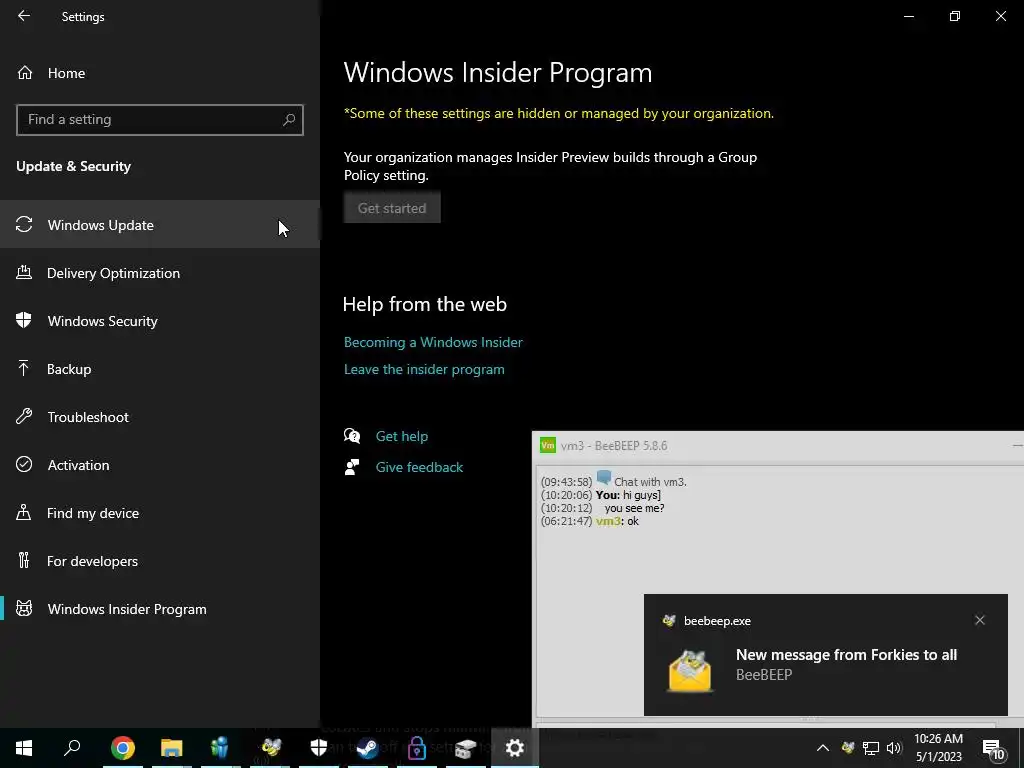The image size is (1024, 768).
Task: Open For developers settings
Action: tap(159, 561)
